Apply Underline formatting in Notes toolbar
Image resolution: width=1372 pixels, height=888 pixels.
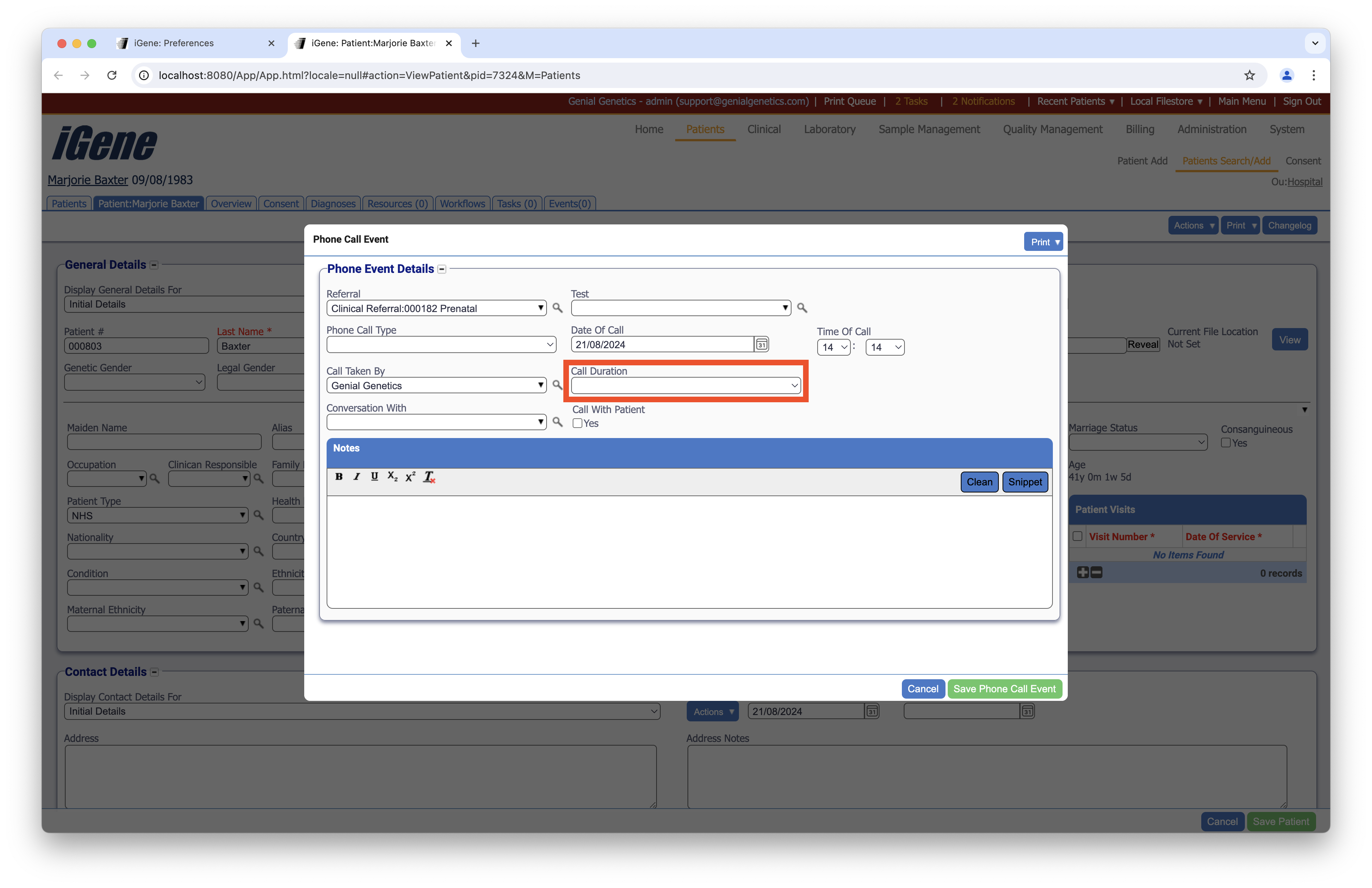(x=374, y=476)
